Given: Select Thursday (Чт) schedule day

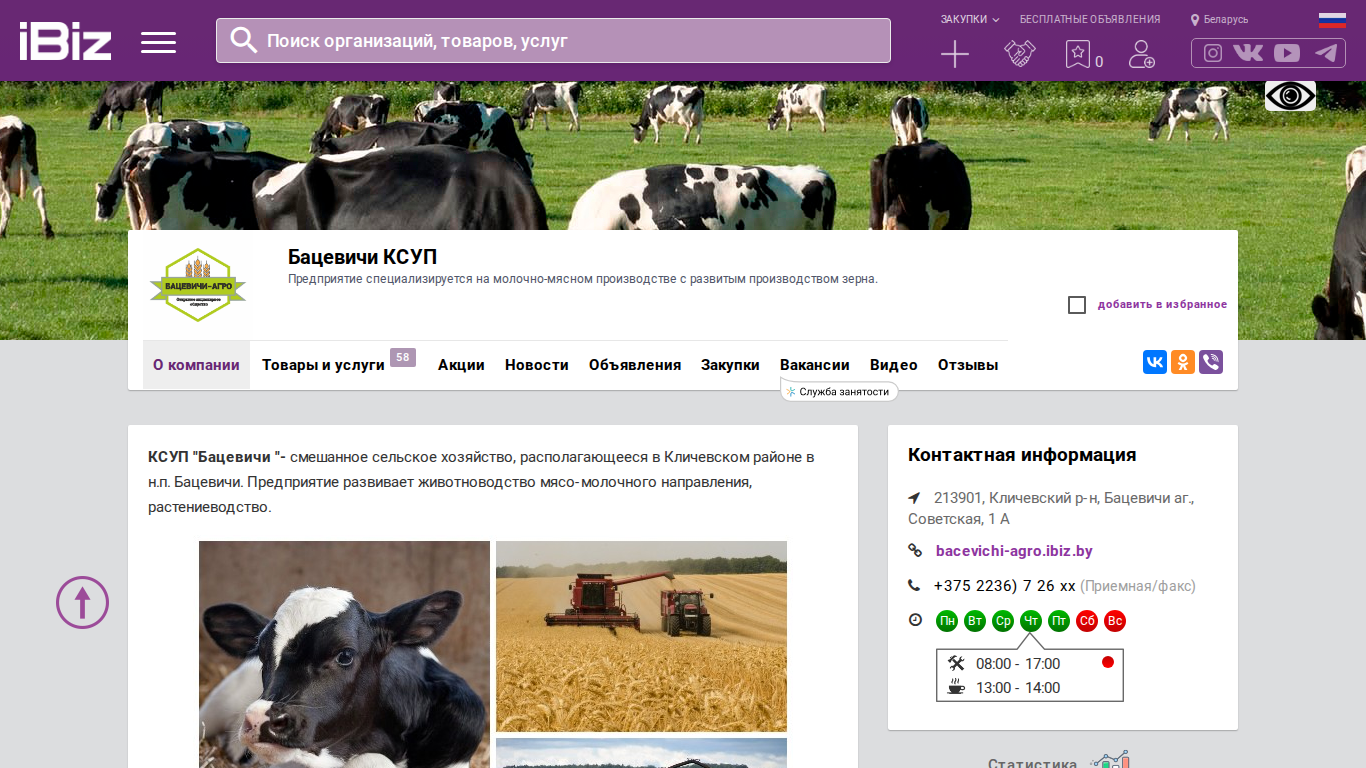Looking at the screenshot, I should pyautogui.click(x=1031, y=621).
